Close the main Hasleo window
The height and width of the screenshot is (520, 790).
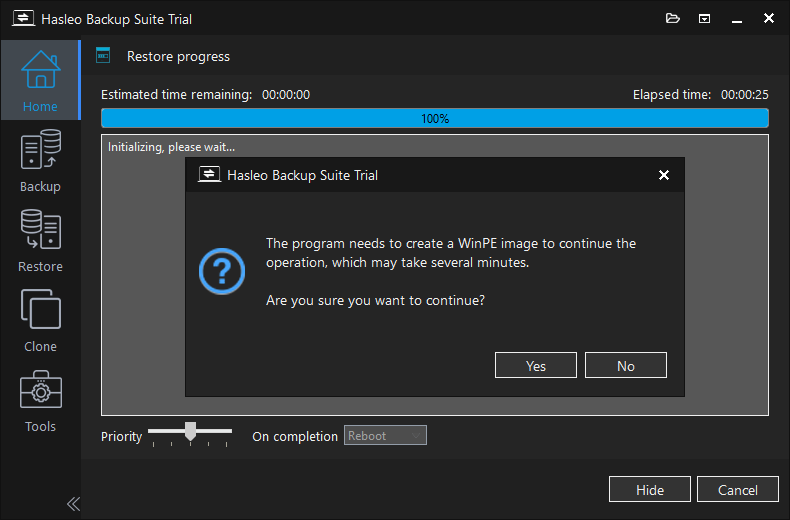tap(769, 18)
